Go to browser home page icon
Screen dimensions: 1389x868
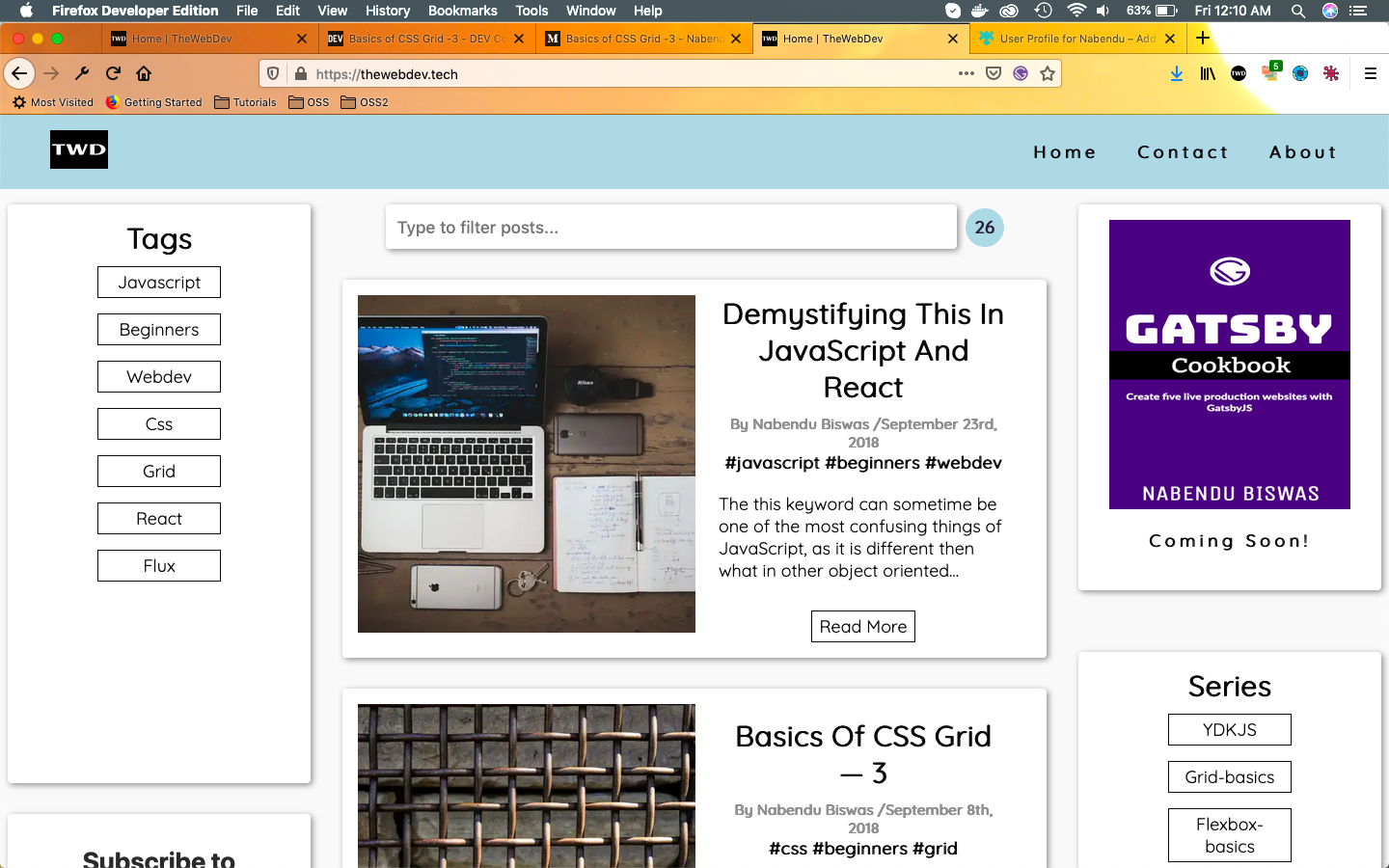point(144,73)
